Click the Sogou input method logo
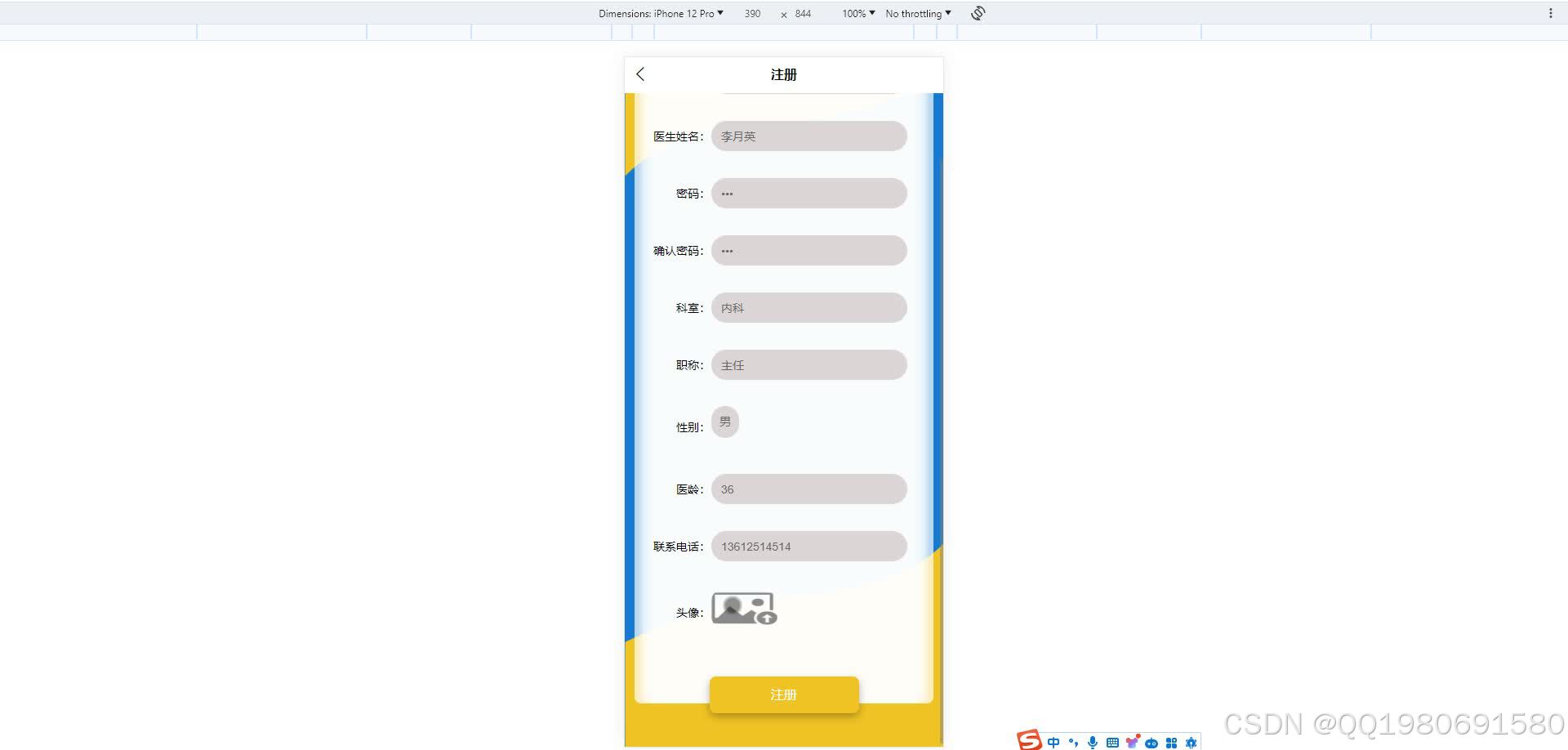 tap(1029, 741)
